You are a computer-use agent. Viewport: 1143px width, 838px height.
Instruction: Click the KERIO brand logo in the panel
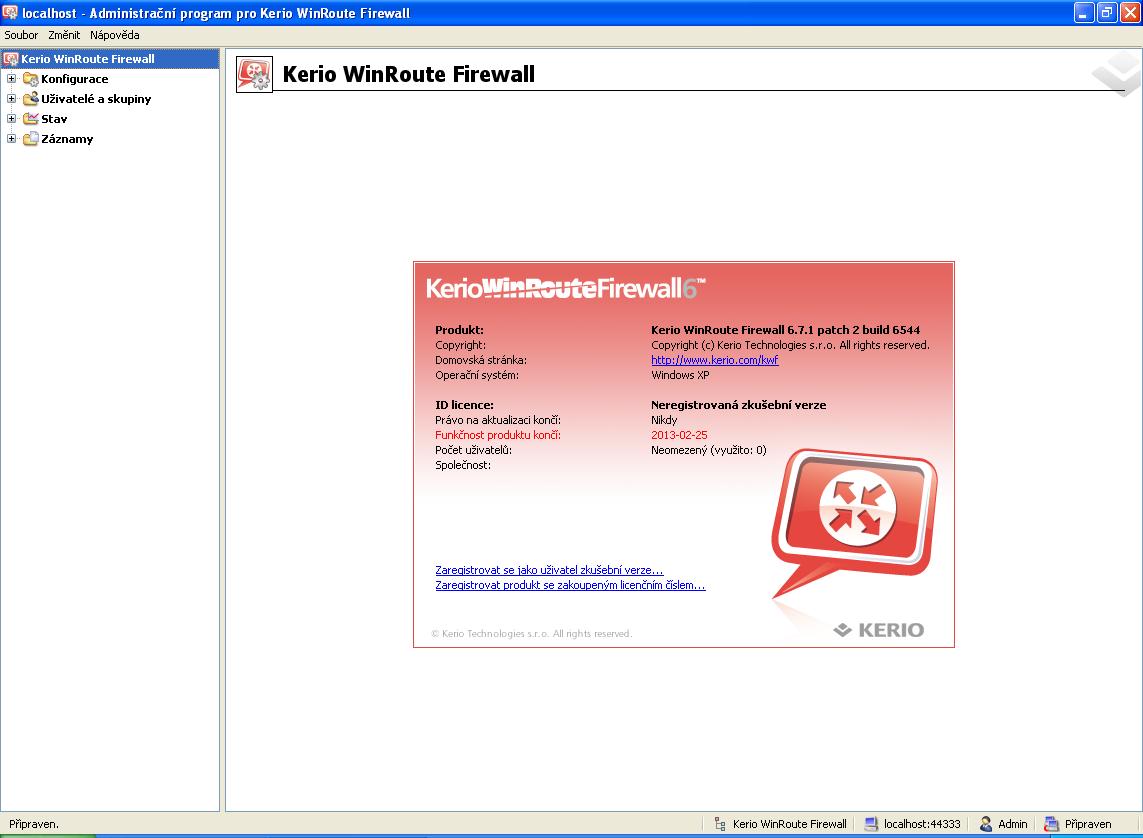[x=878, y=630]
